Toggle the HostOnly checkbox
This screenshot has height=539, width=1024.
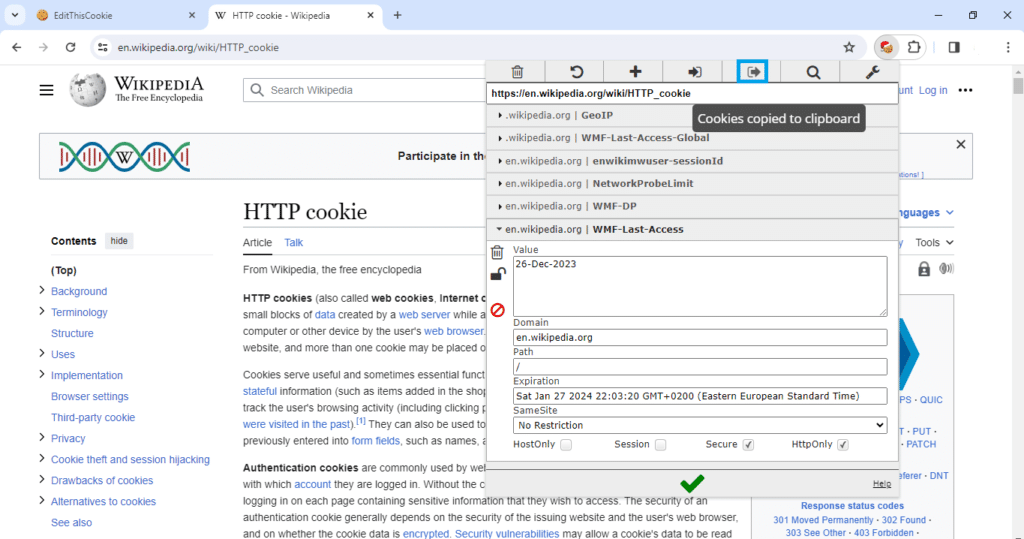pyautogui.click(x=566, y=445)
